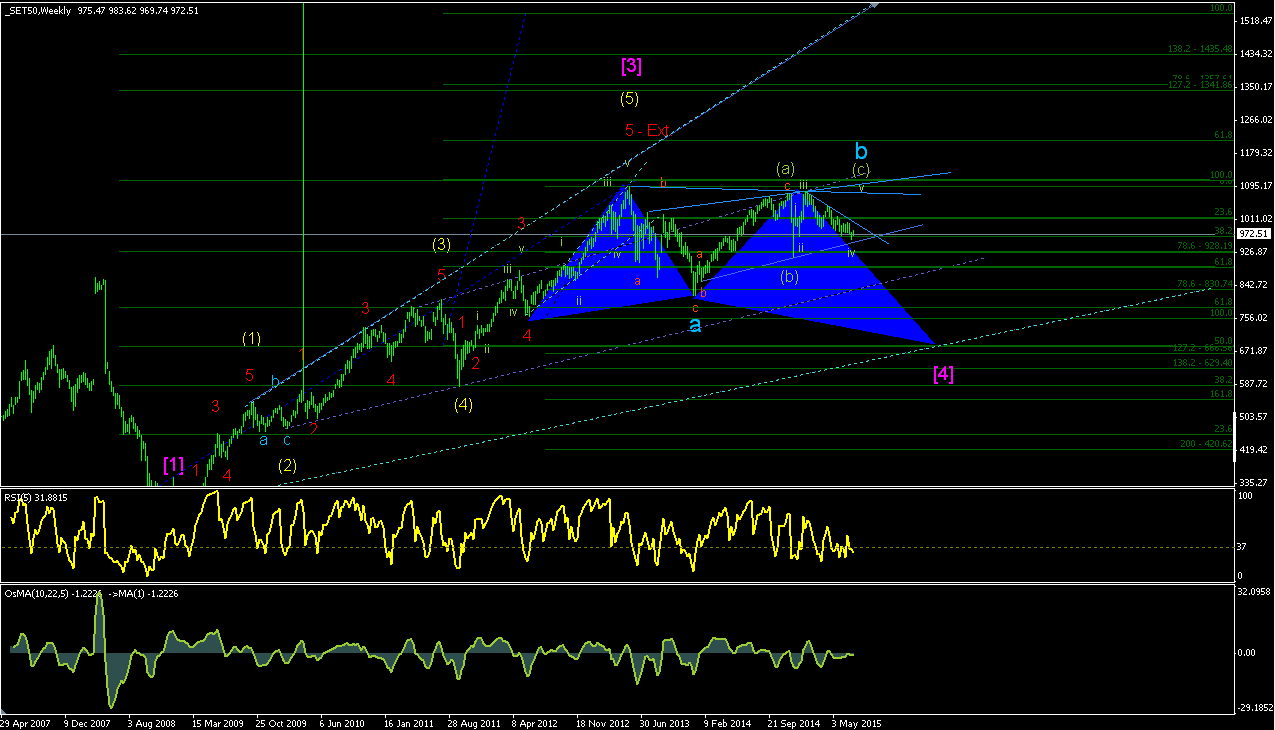Click the '29 Apr 2007' date label

(x=24, y=722)
